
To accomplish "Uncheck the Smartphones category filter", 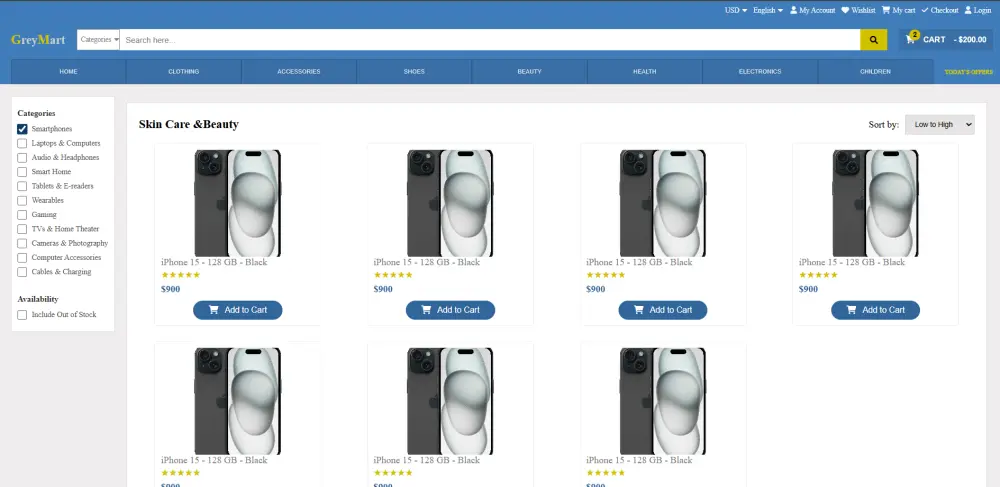I will [22, 129].
